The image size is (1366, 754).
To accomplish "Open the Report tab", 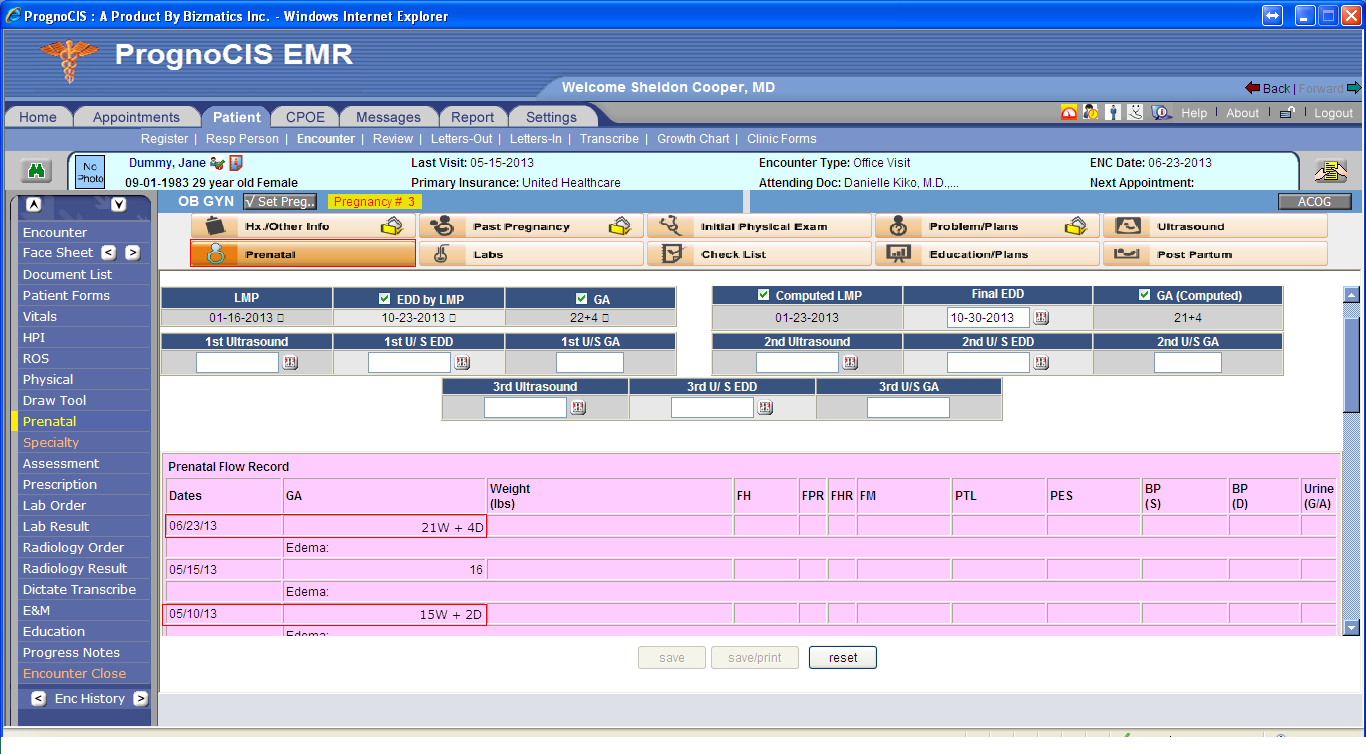I will [472, 117].
